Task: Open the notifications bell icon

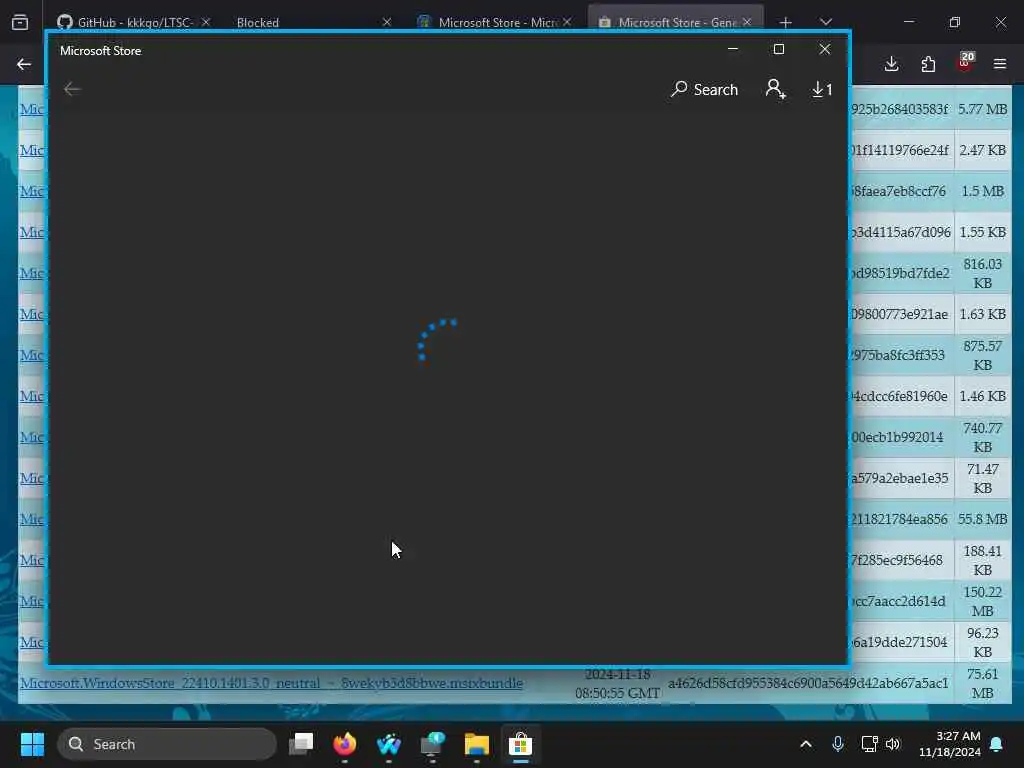Action: click(997, 744)
